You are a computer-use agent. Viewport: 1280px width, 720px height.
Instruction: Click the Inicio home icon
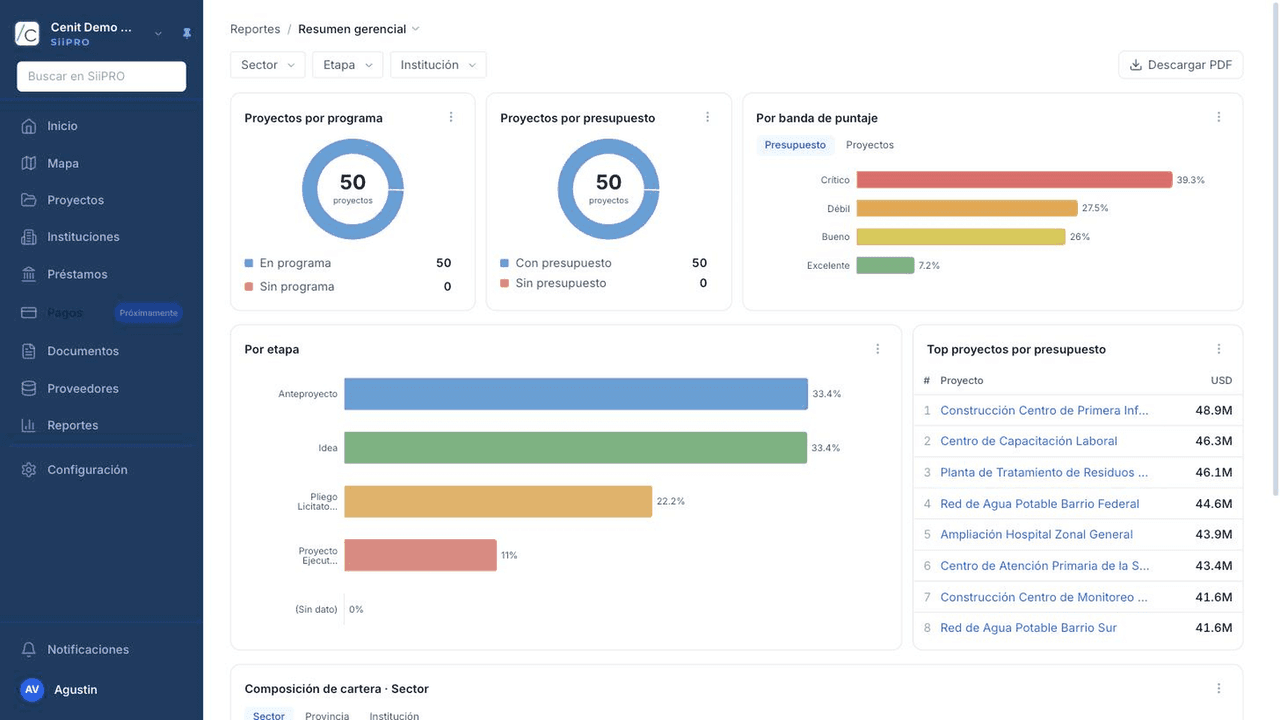tap(29, 126)
